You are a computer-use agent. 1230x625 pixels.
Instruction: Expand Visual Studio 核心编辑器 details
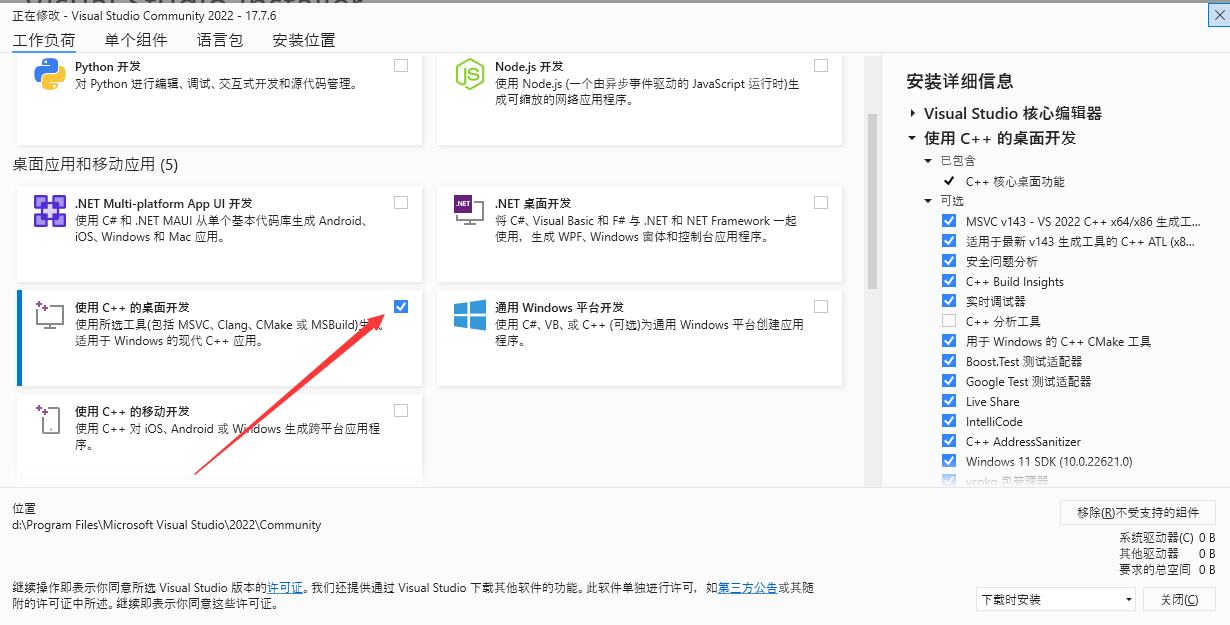[913, 114]
